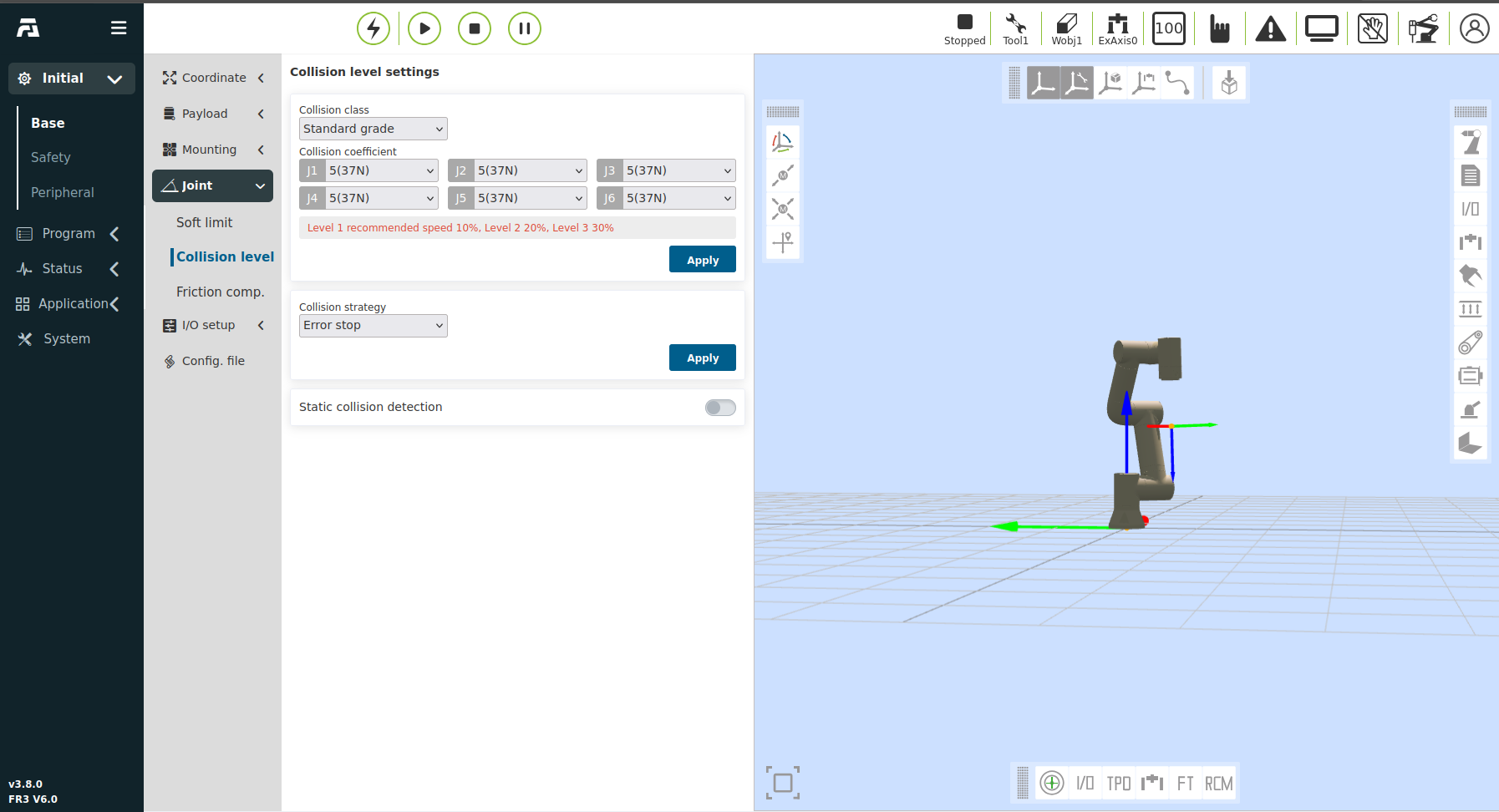Select the Soft limit menu item
This screenshot has width=1499, height=812.
(x=205, y=222)
